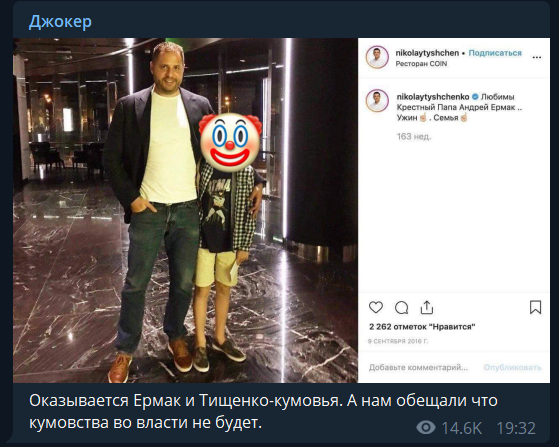The height and width of the screenshot is (447, 559).
Task: Click the avatar next to the caption
Action: [377, 101]
